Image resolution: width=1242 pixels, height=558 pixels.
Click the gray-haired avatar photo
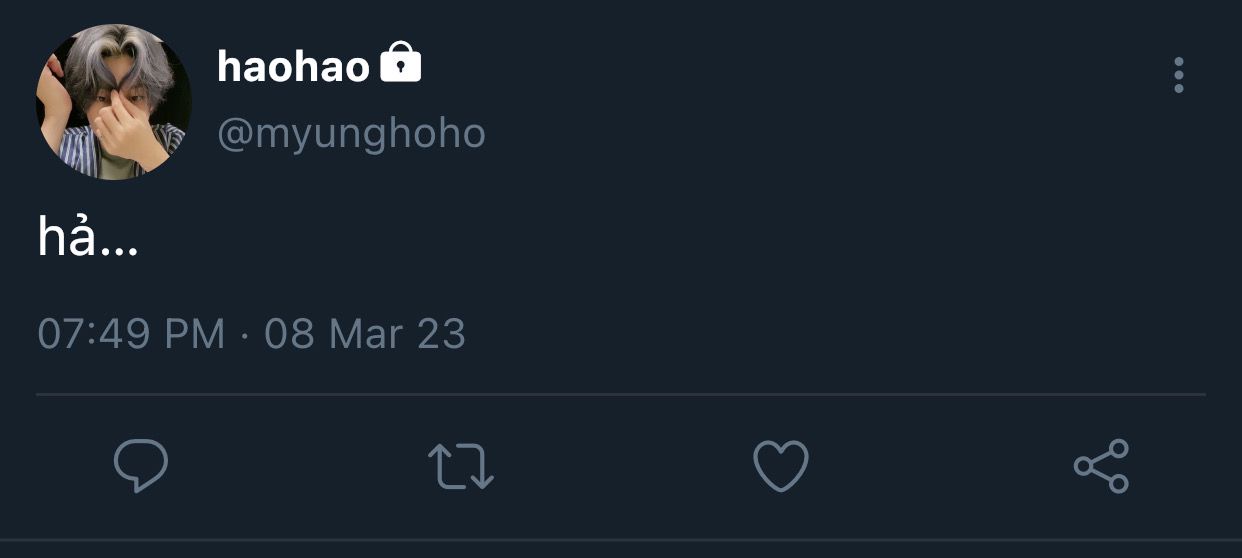113,102
